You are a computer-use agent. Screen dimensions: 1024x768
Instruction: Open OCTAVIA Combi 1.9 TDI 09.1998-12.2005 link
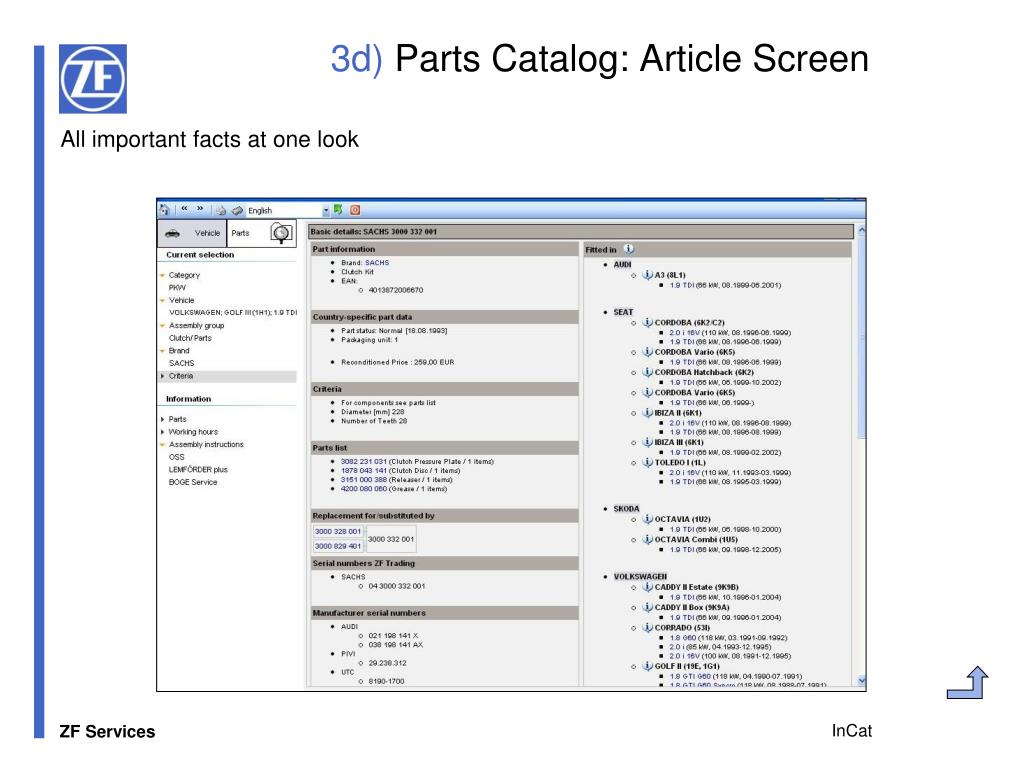725,549
